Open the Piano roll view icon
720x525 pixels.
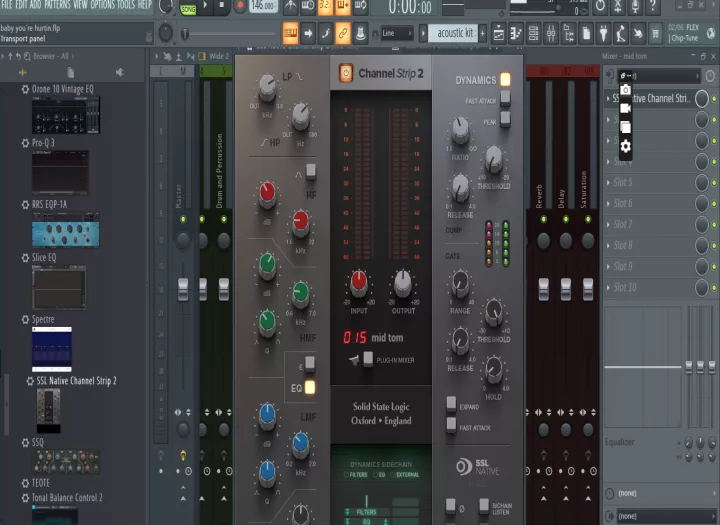(x=516, y=33)
